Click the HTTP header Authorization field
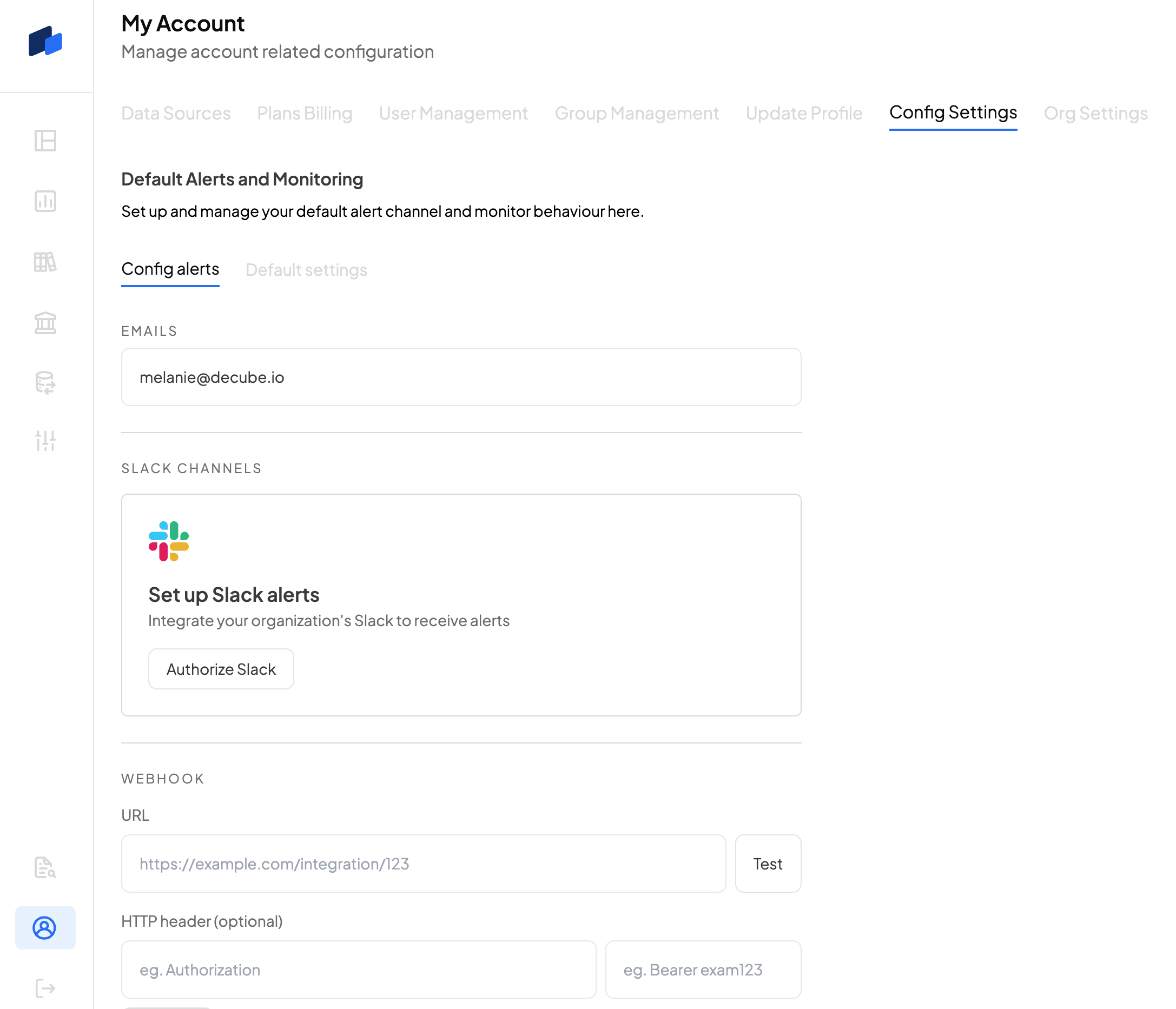 click(359, 970)
